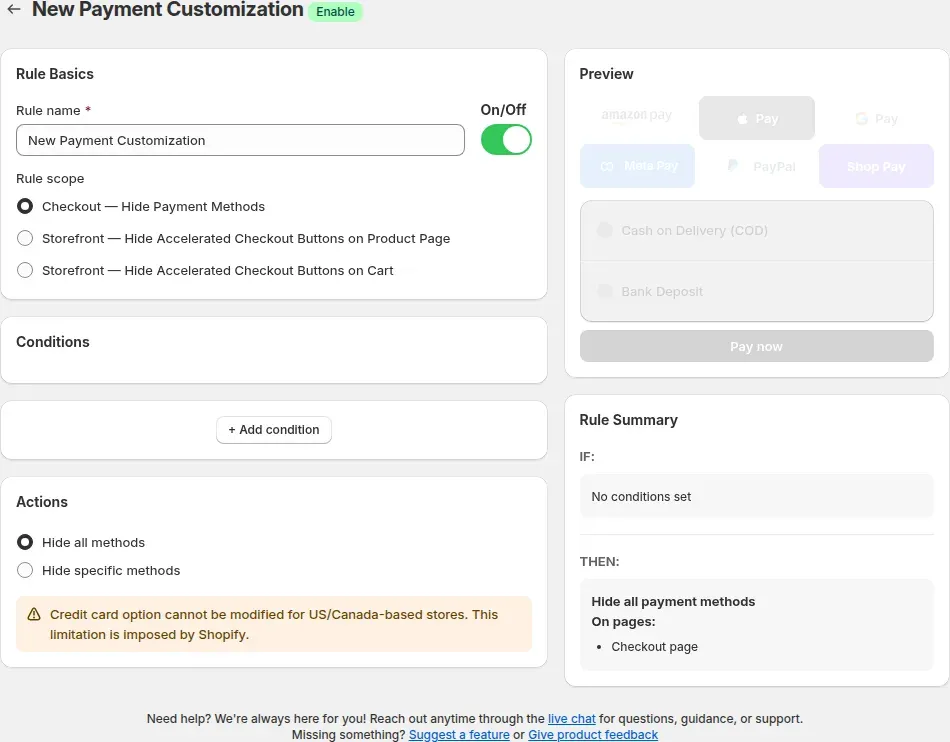Click the Shop Pay preview button
The image size is (950, 742).
[876, 166]
